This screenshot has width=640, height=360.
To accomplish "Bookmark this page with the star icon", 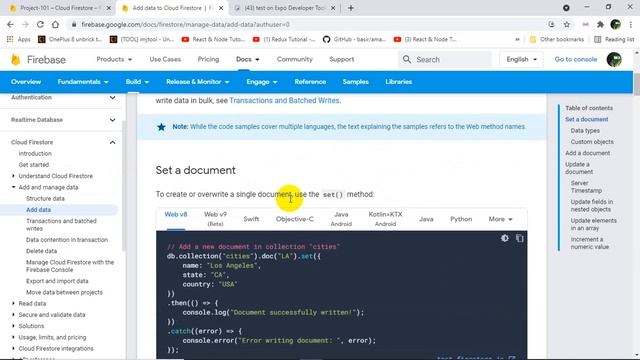I will (567, 24).
